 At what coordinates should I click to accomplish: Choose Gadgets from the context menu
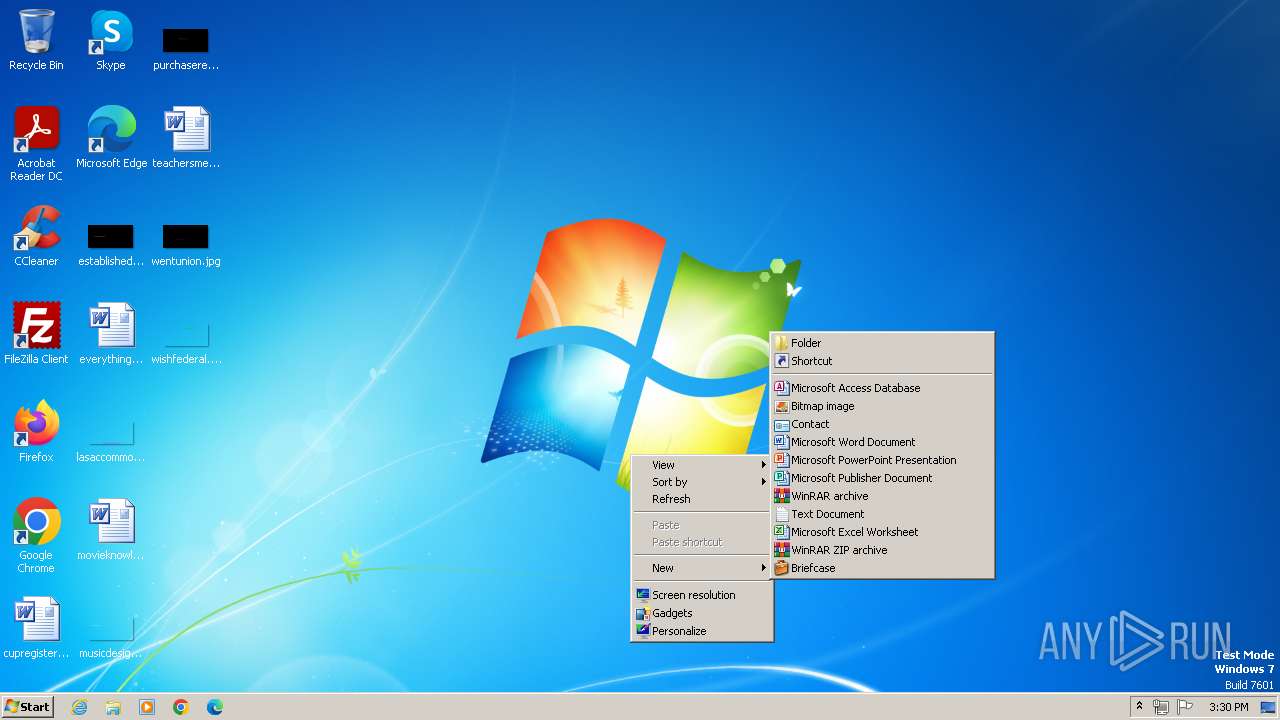(x=702, y=613)
